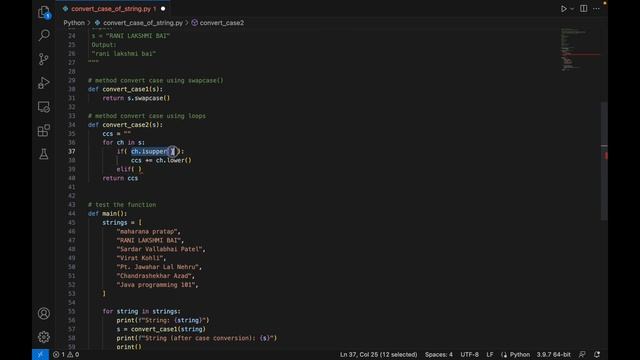Image resolution: width=640 pixels, height=360 pixels.
Task: Click the string "Sardar Vallabhai Patel"
Action: point(160,249)
